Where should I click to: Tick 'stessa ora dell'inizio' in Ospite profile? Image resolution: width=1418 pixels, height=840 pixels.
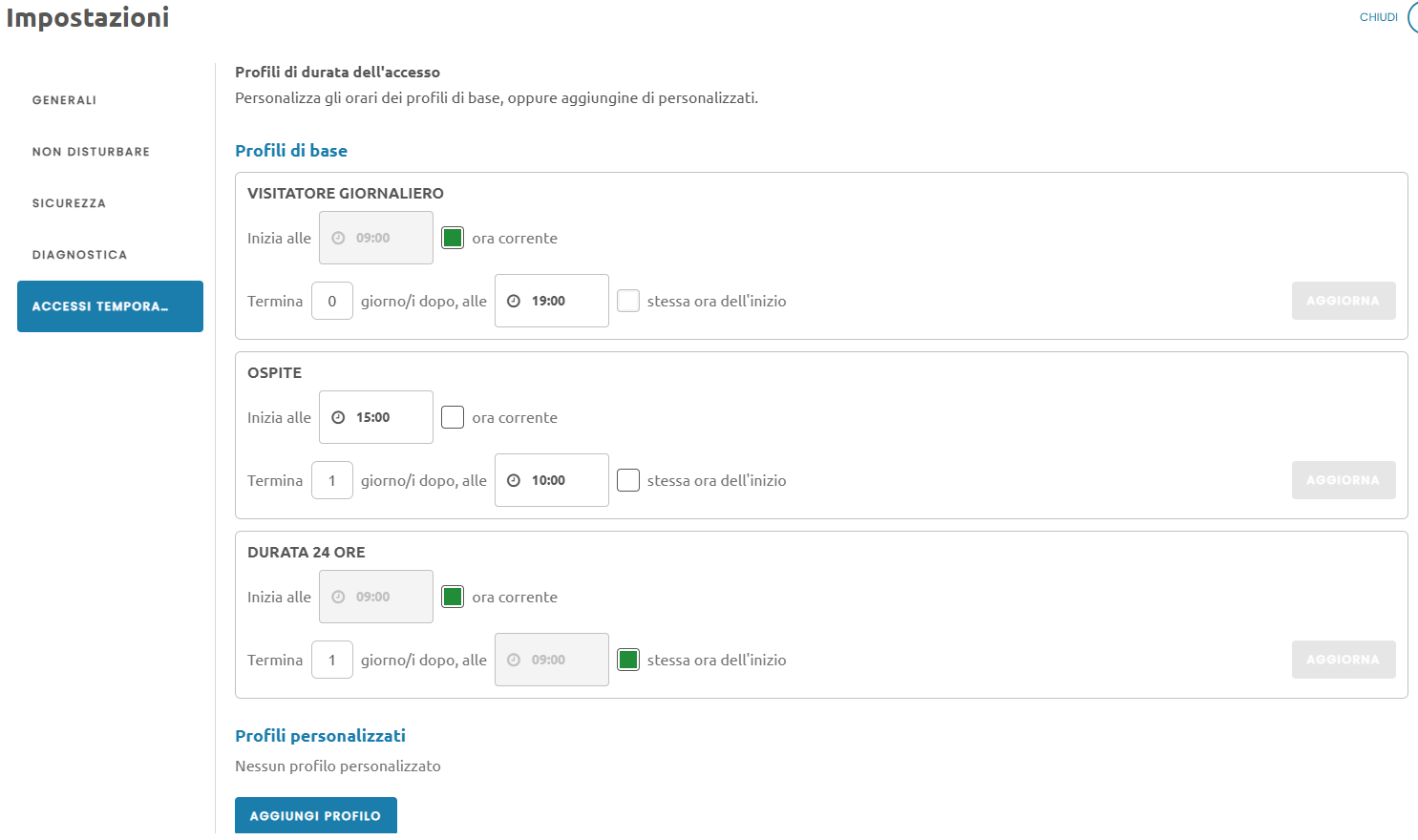[628, 480]
